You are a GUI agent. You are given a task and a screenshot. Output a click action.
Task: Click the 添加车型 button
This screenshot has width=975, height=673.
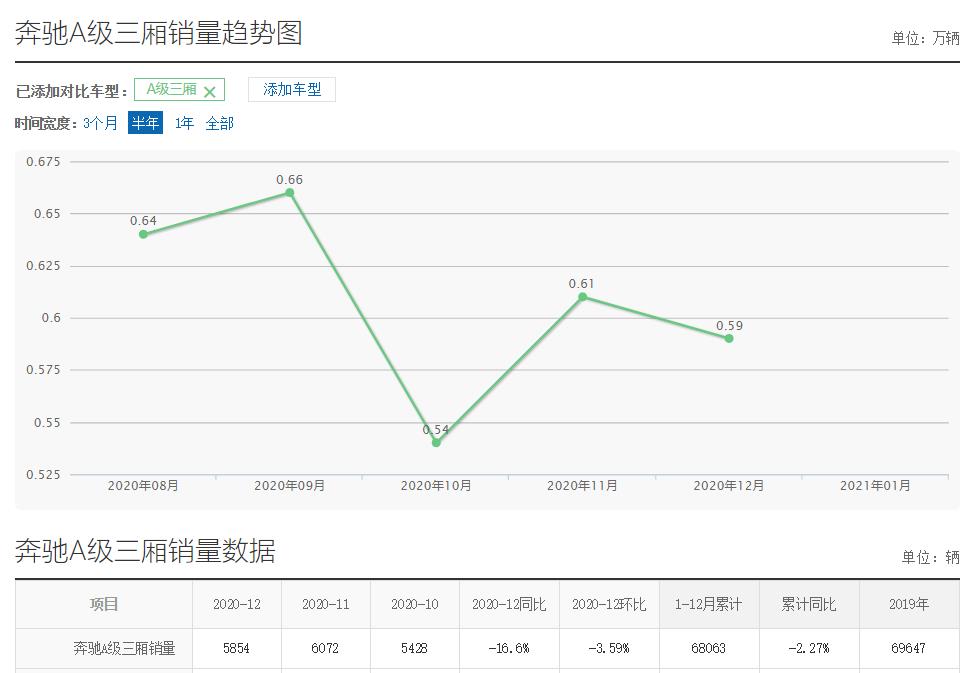pos(292,90)
